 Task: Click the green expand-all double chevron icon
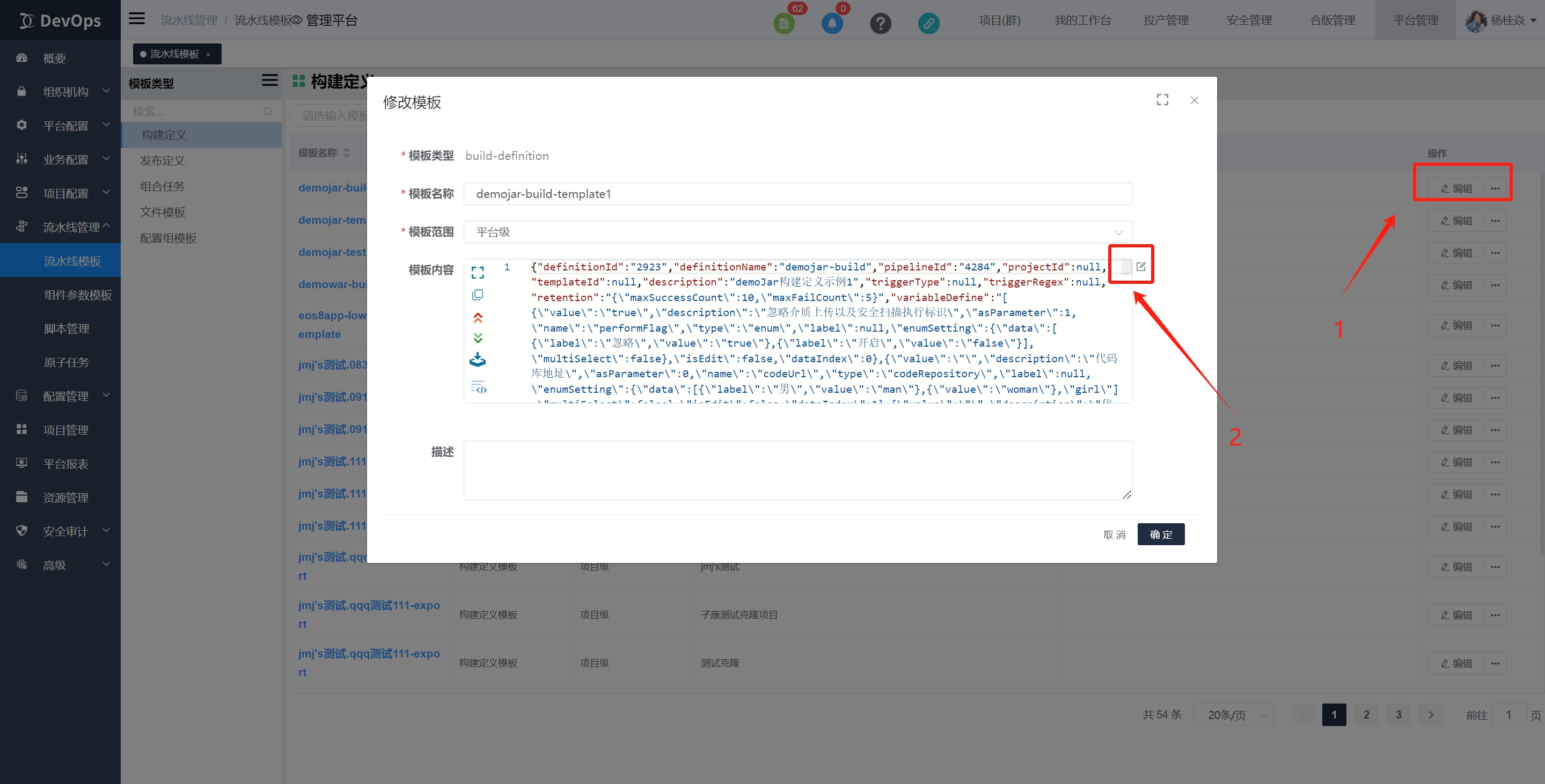[x=478, y=338]
